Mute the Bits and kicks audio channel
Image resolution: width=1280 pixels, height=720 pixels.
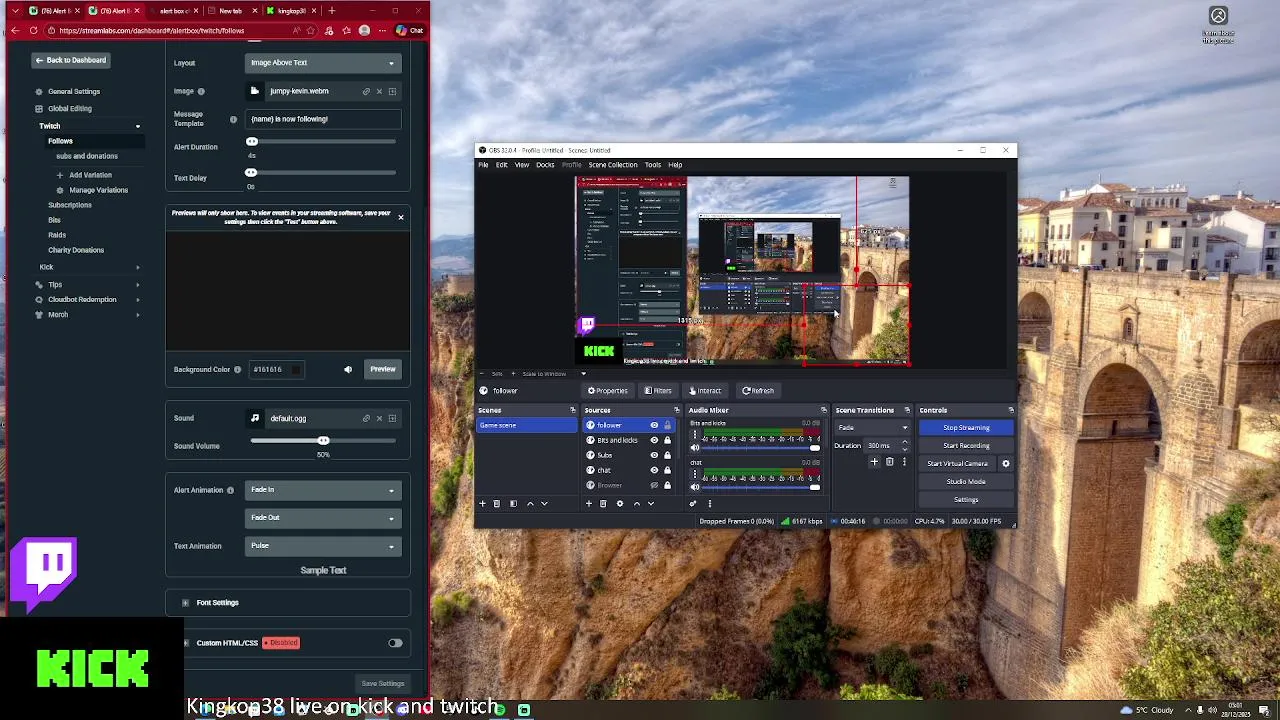tap(695, 448)
